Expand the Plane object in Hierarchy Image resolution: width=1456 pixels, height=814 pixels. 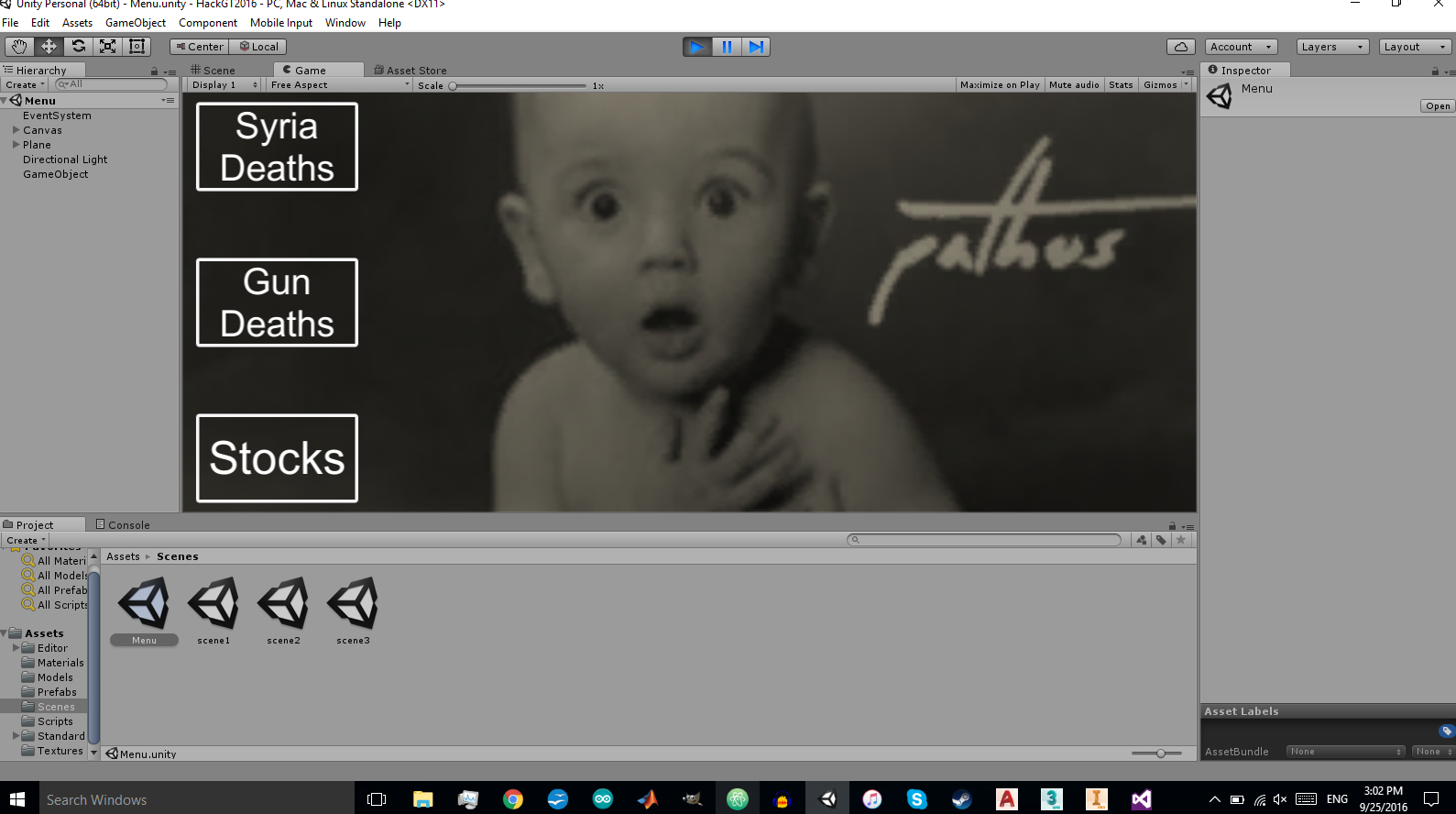[x=16, y=145]
